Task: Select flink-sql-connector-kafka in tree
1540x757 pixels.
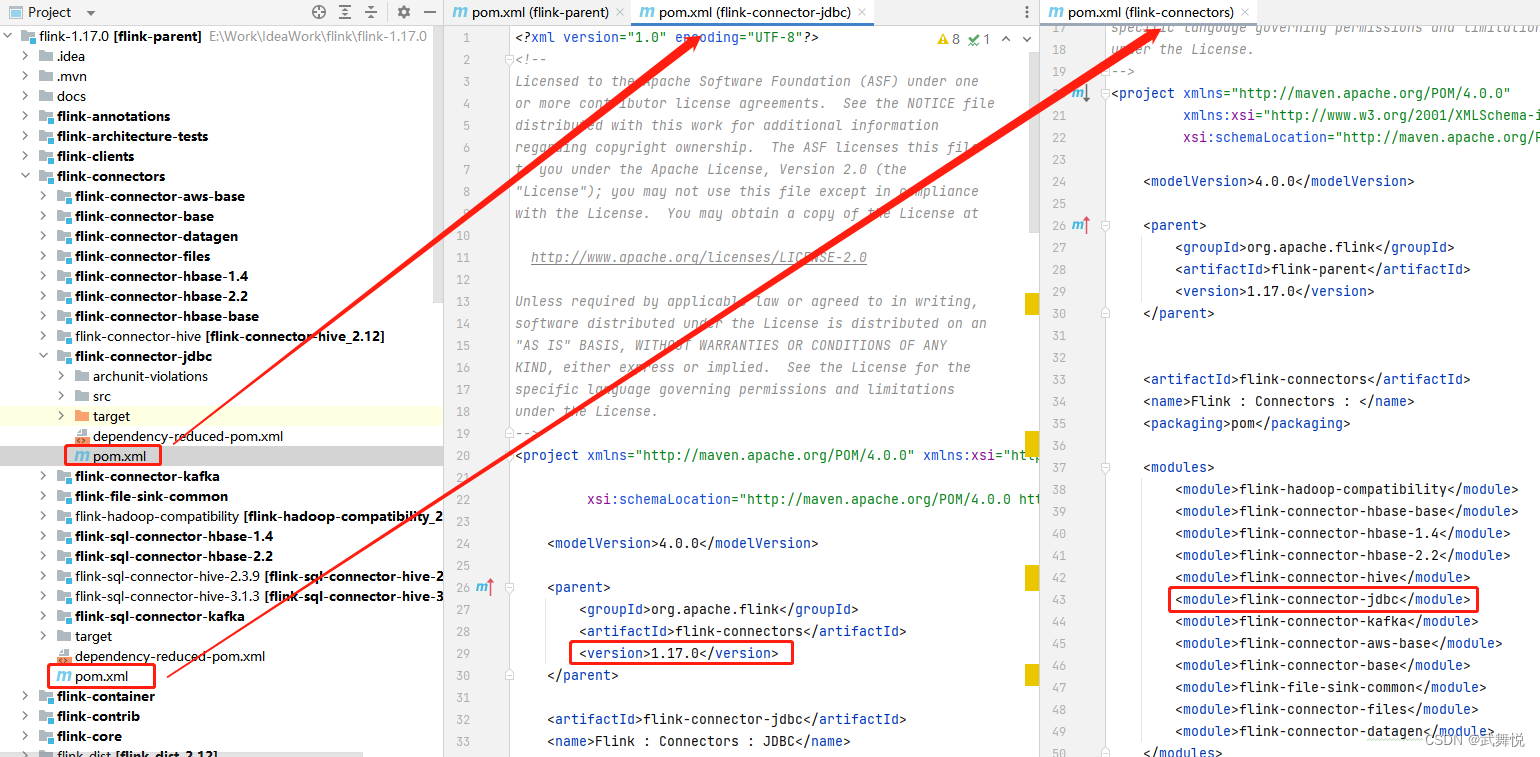Action: [x=160, y=616]
